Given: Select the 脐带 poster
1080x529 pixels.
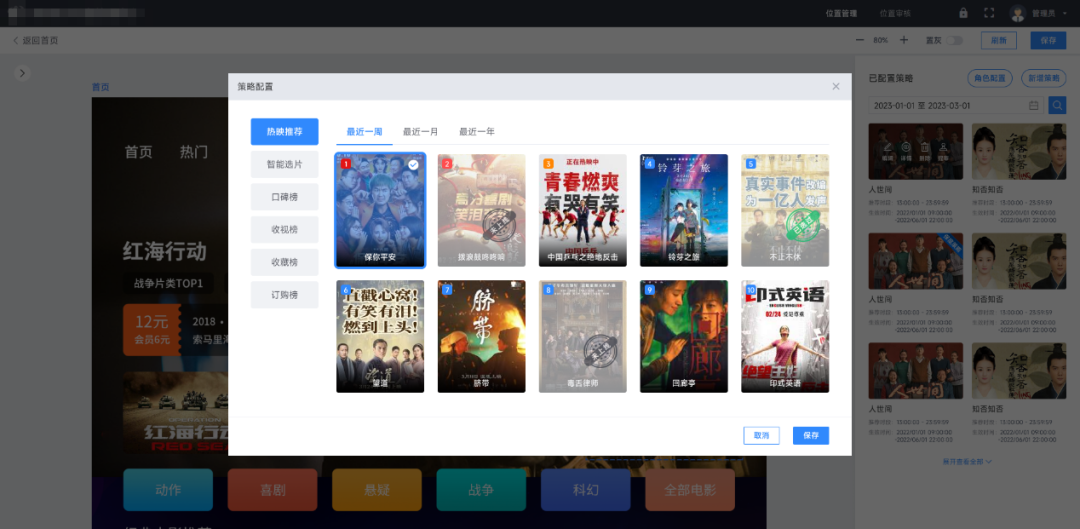Looking at the screenshot, I should [x=481, y=336].
